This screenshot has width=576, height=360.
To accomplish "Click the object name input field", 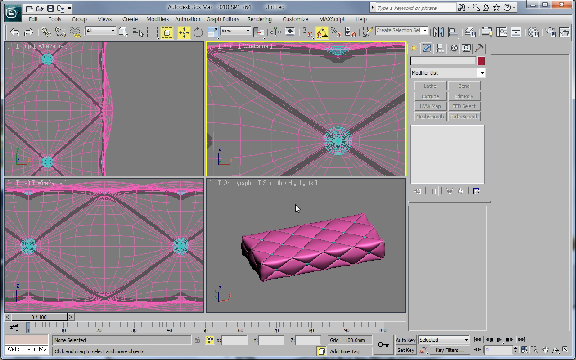I will tap(443, 61).
